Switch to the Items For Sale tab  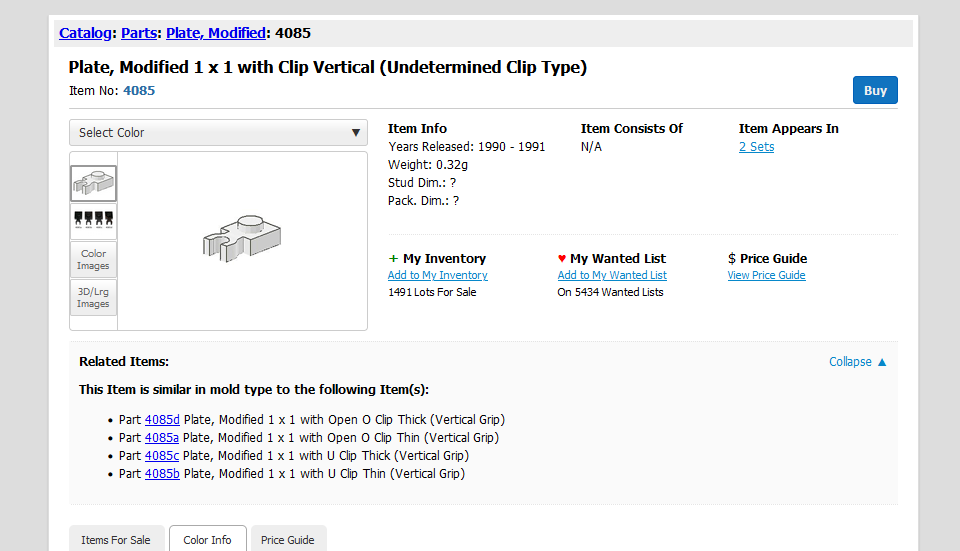(x=116, y=540)
